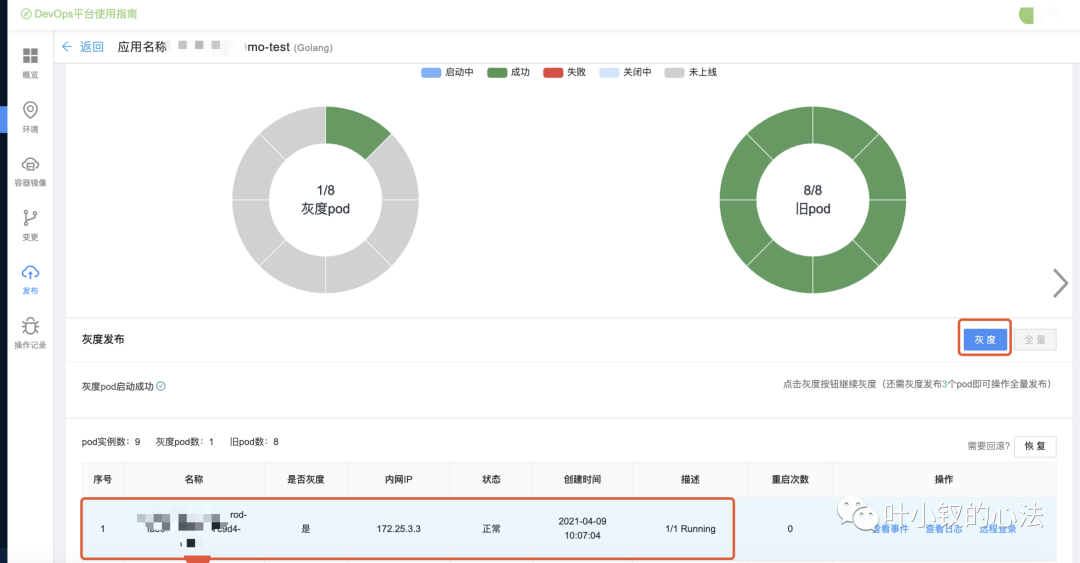Image resolution: width=1080 pixels, height=563 pixels.
Task: Click the 旧pod数: 8 summary text
Action: pos(254,442)
